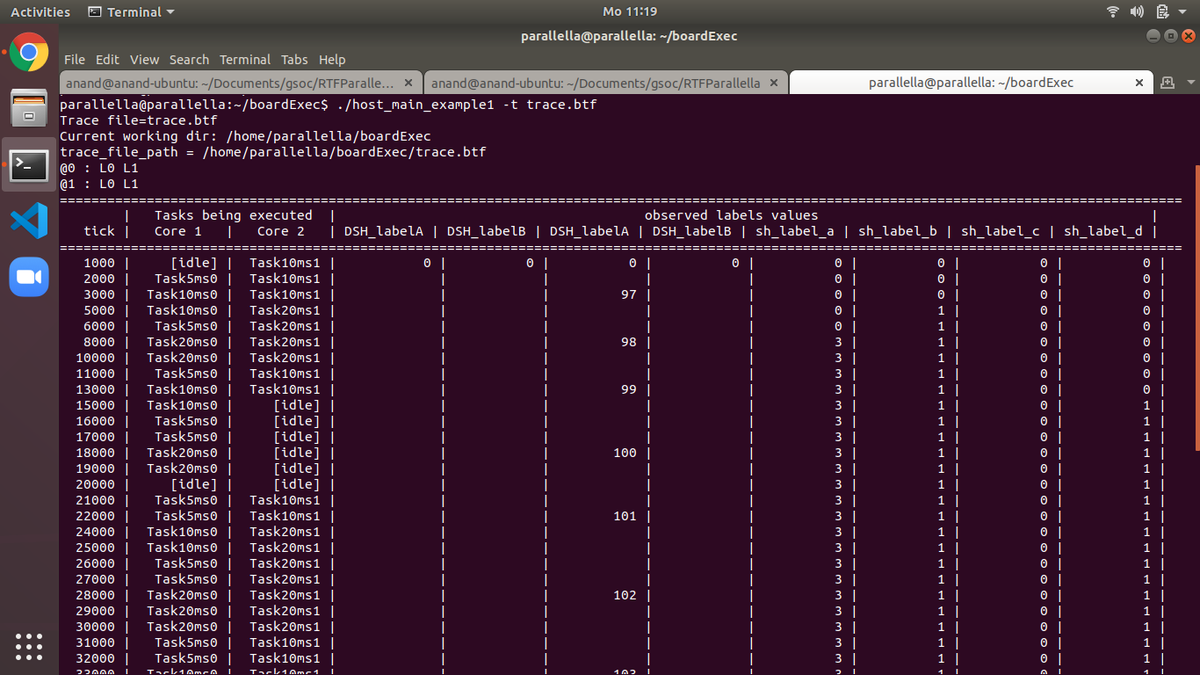Viewport: 1200px width, 675px height.
Task: Click tick value 20000
Action: click(x=95, y=484)
